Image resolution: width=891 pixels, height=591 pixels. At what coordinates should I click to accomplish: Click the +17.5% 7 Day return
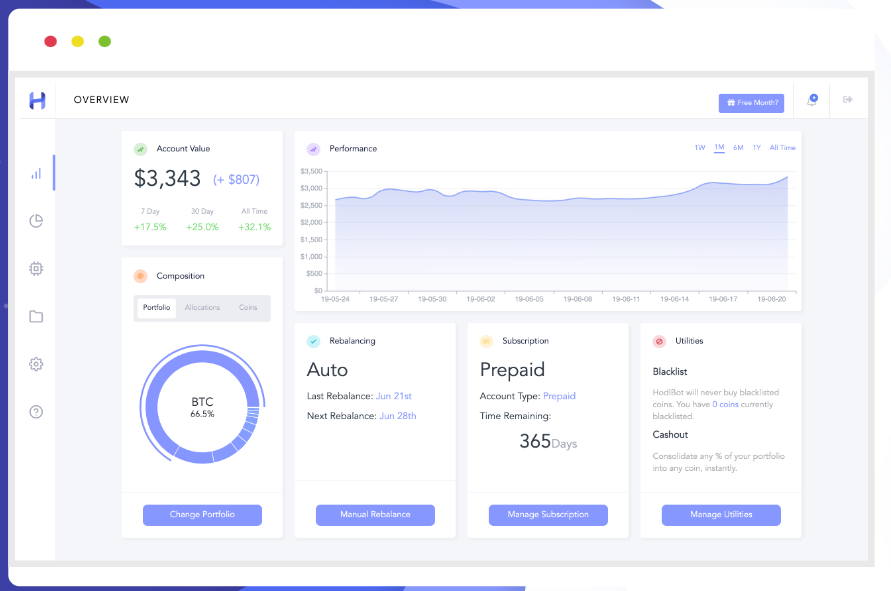(151, 227)
